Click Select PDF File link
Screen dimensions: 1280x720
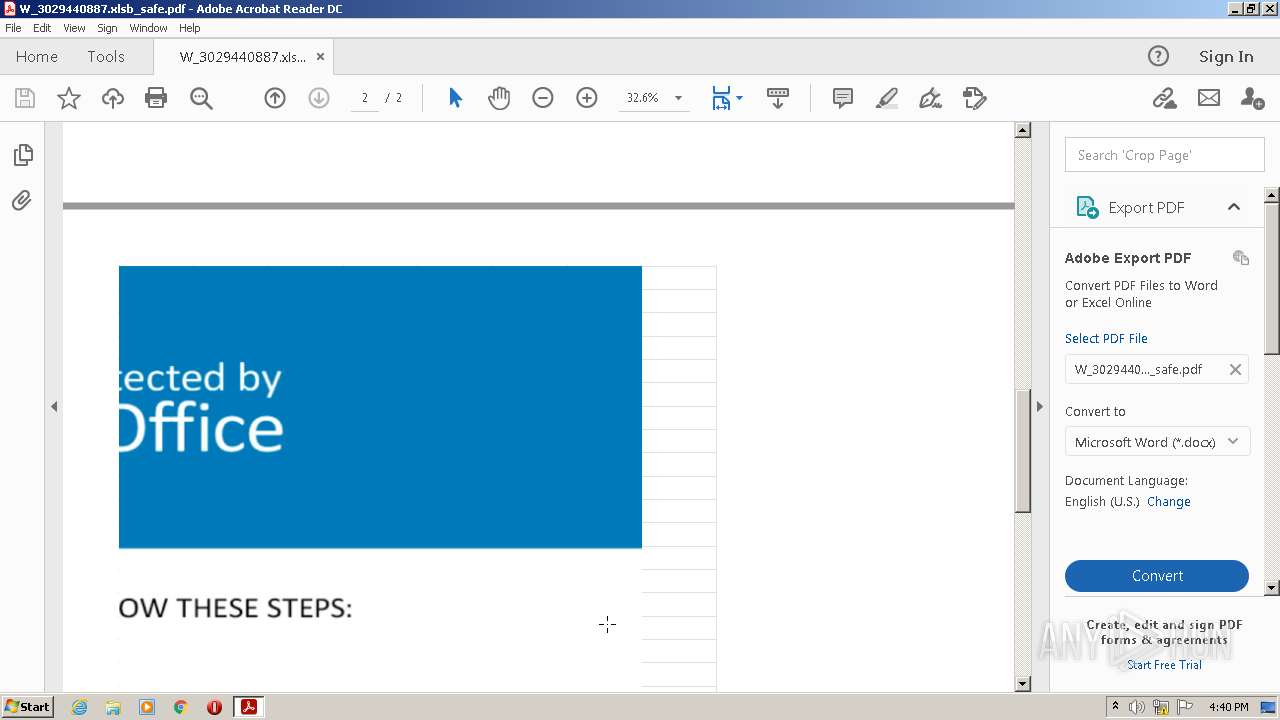[1106, 338]
